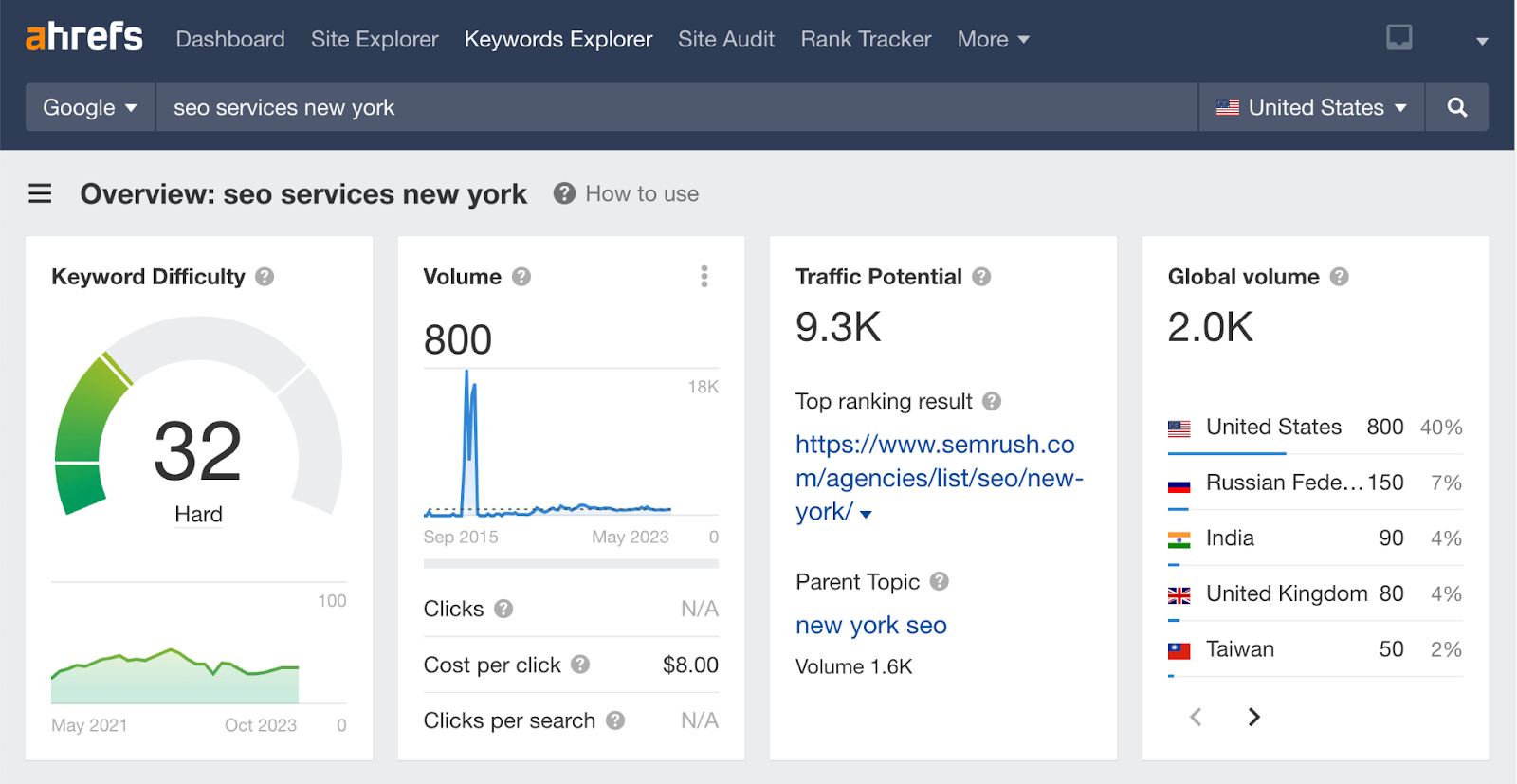The image size is (1517, 784).
Task: Click Traffic Potential help icon
Action: (x=981, y=277)
